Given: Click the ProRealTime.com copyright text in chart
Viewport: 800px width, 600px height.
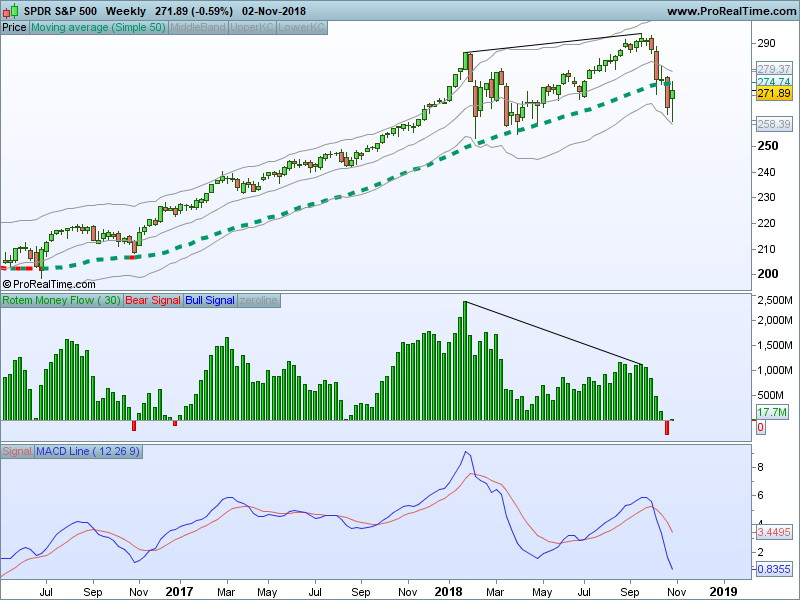Looking at the screenshot, I should [49, 284].
